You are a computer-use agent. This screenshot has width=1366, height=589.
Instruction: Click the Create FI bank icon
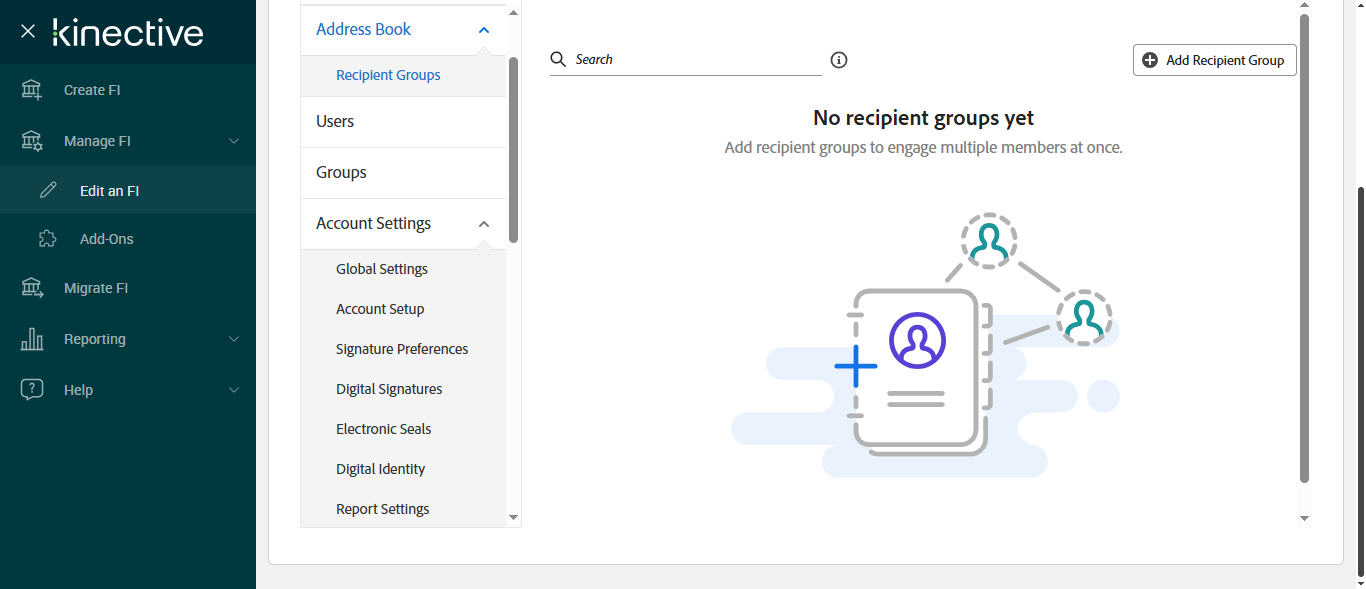[x=32, y=90]
